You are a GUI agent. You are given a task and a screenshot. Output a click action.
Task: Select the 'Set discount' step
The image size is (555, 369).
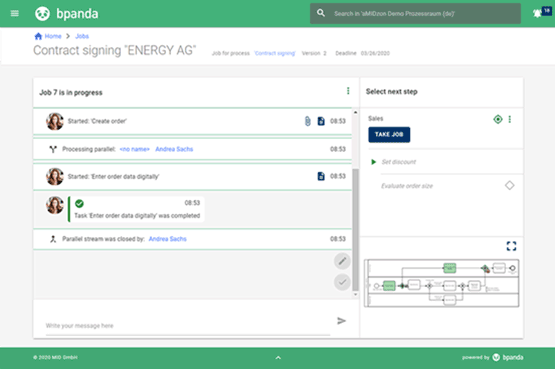tap(399, 162)
